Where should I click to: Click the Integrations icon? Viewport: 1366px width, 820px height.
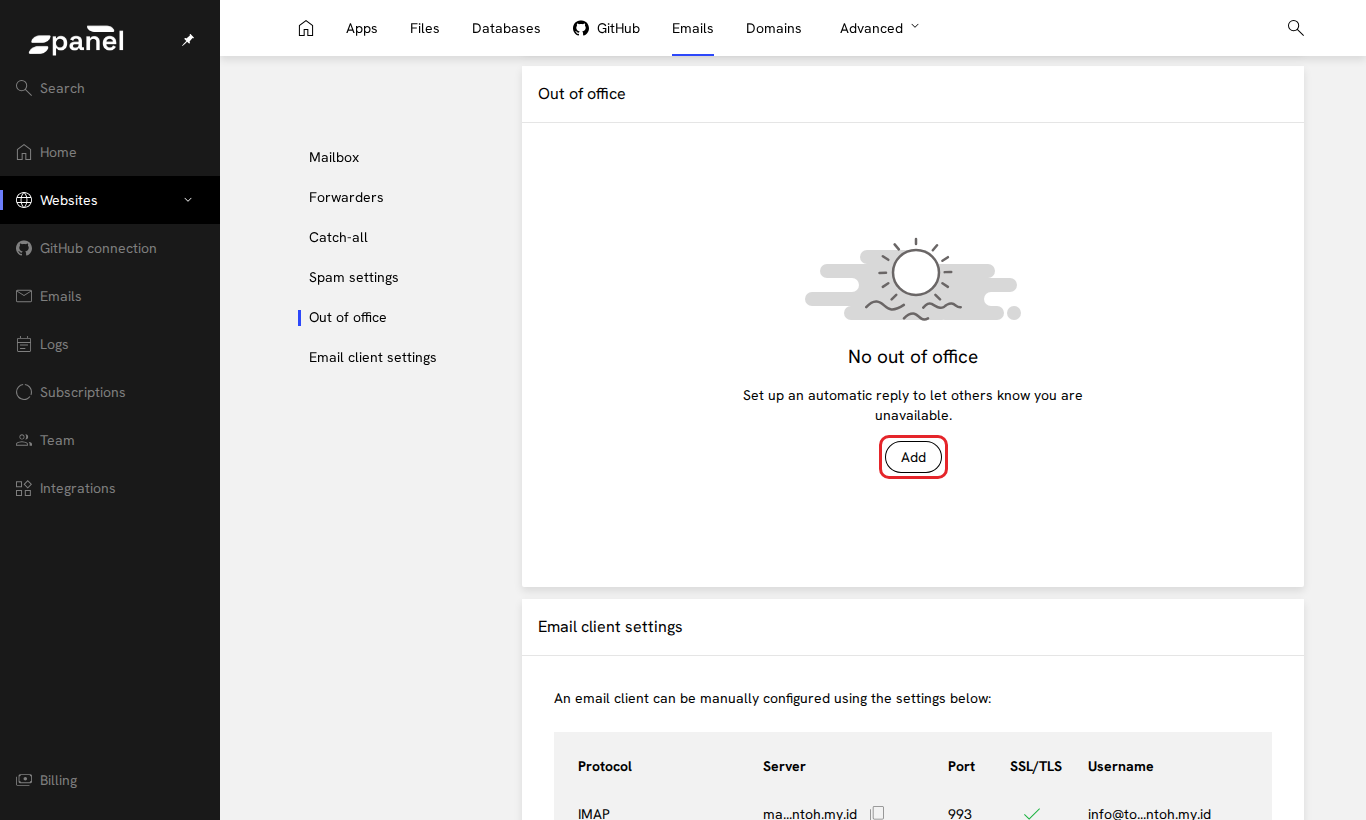24,488
